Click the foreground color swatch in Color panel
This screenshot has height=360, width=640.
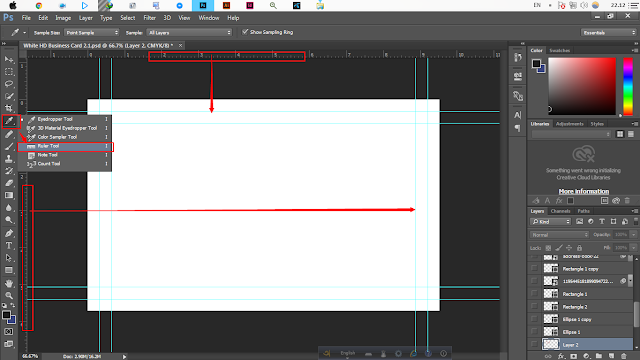point(536,64)
